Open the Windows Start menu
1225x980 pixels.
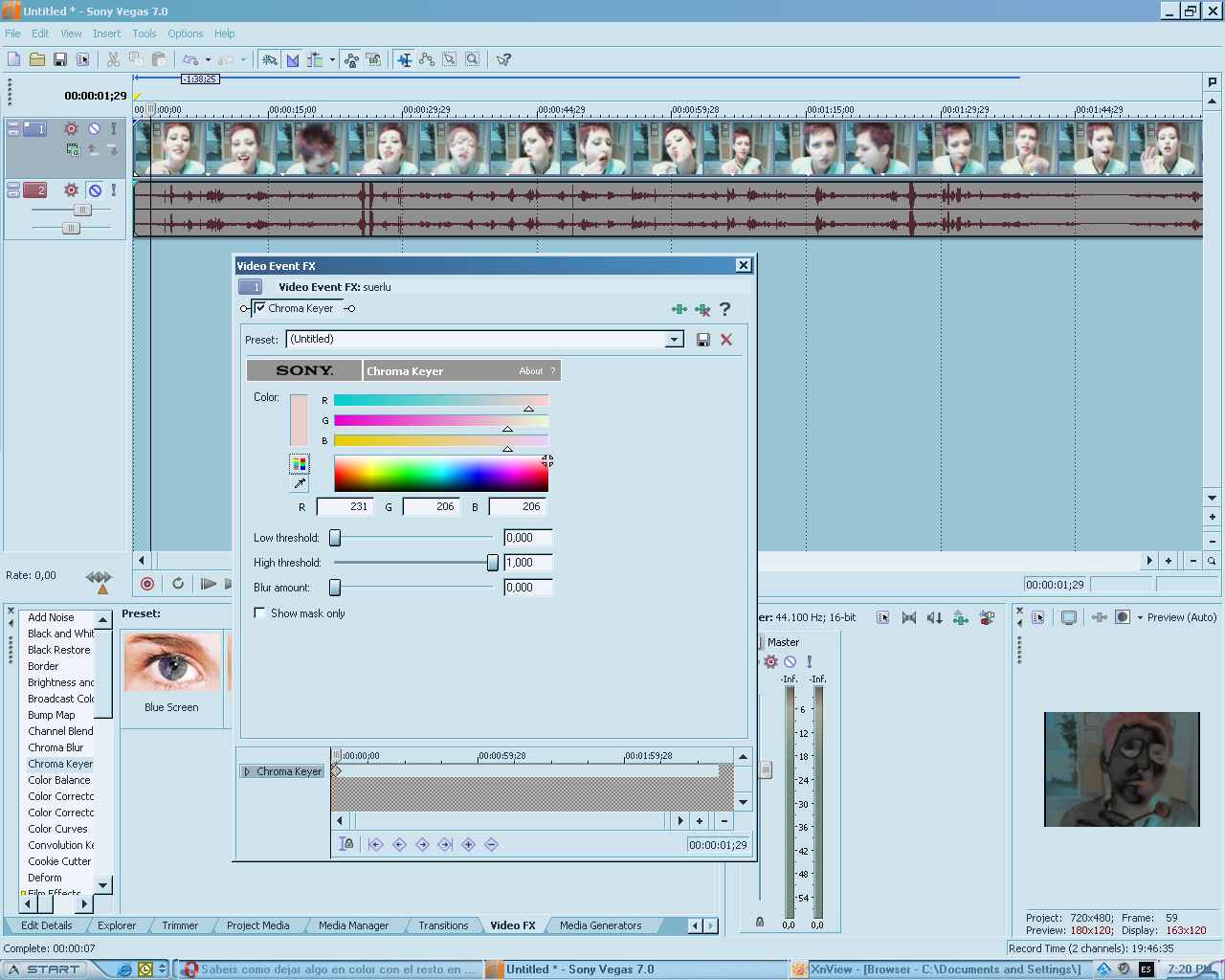45,969
